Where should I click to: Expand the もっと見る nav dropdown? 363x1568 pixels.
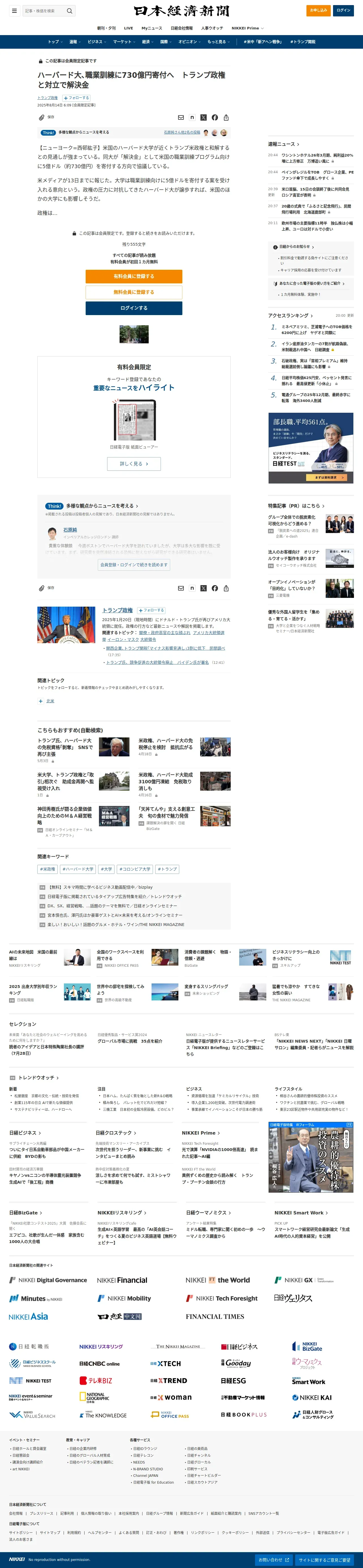point(218,42)
